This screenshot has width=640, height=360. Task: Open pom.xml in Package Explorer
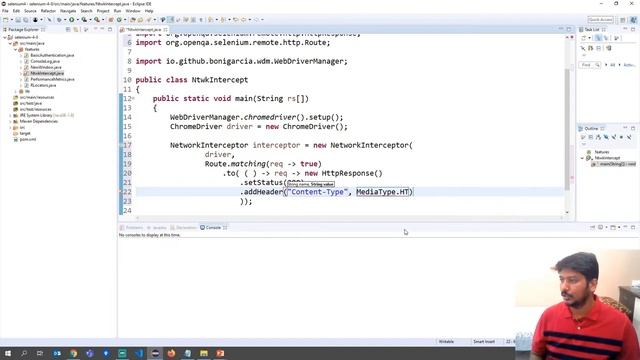[28, 139]
